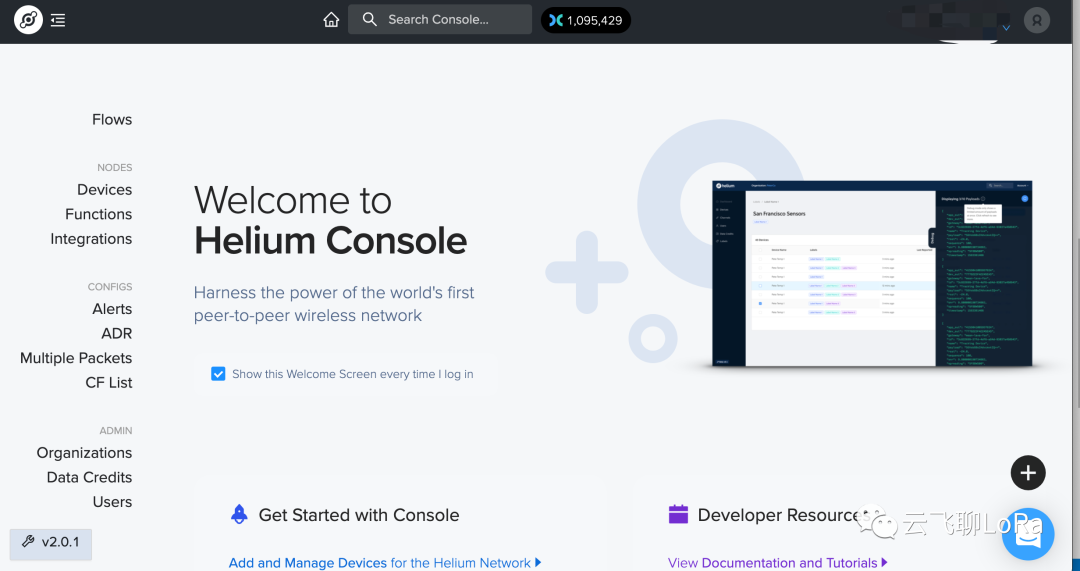Open Integrations in the sidebar
This screenshot has width=1080, height=571.
coord(91,239)
